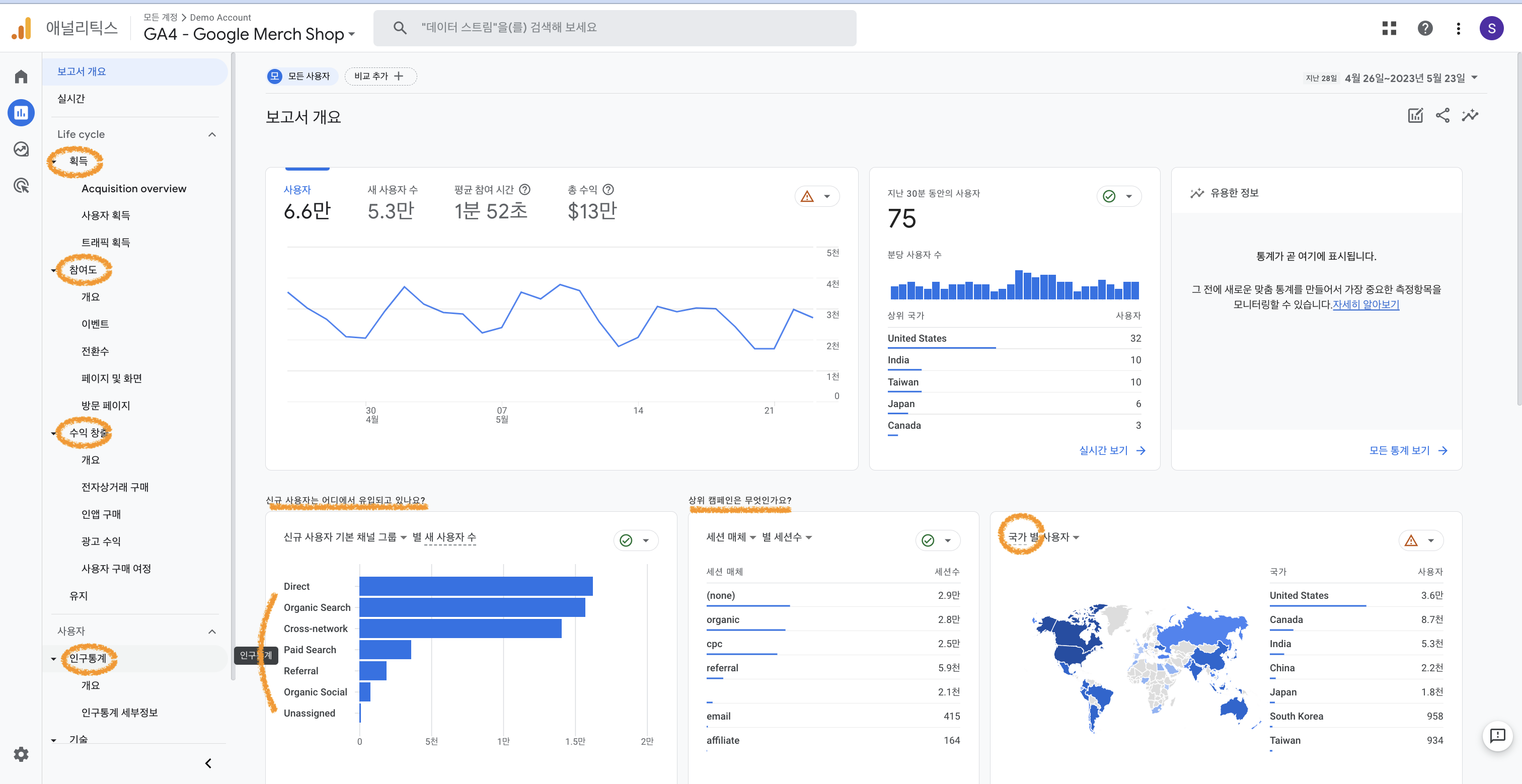The width and height of the screenshot is (1522, 784).
Task: Open Admin settings gear icon
Action: click(x=21, y=754)
